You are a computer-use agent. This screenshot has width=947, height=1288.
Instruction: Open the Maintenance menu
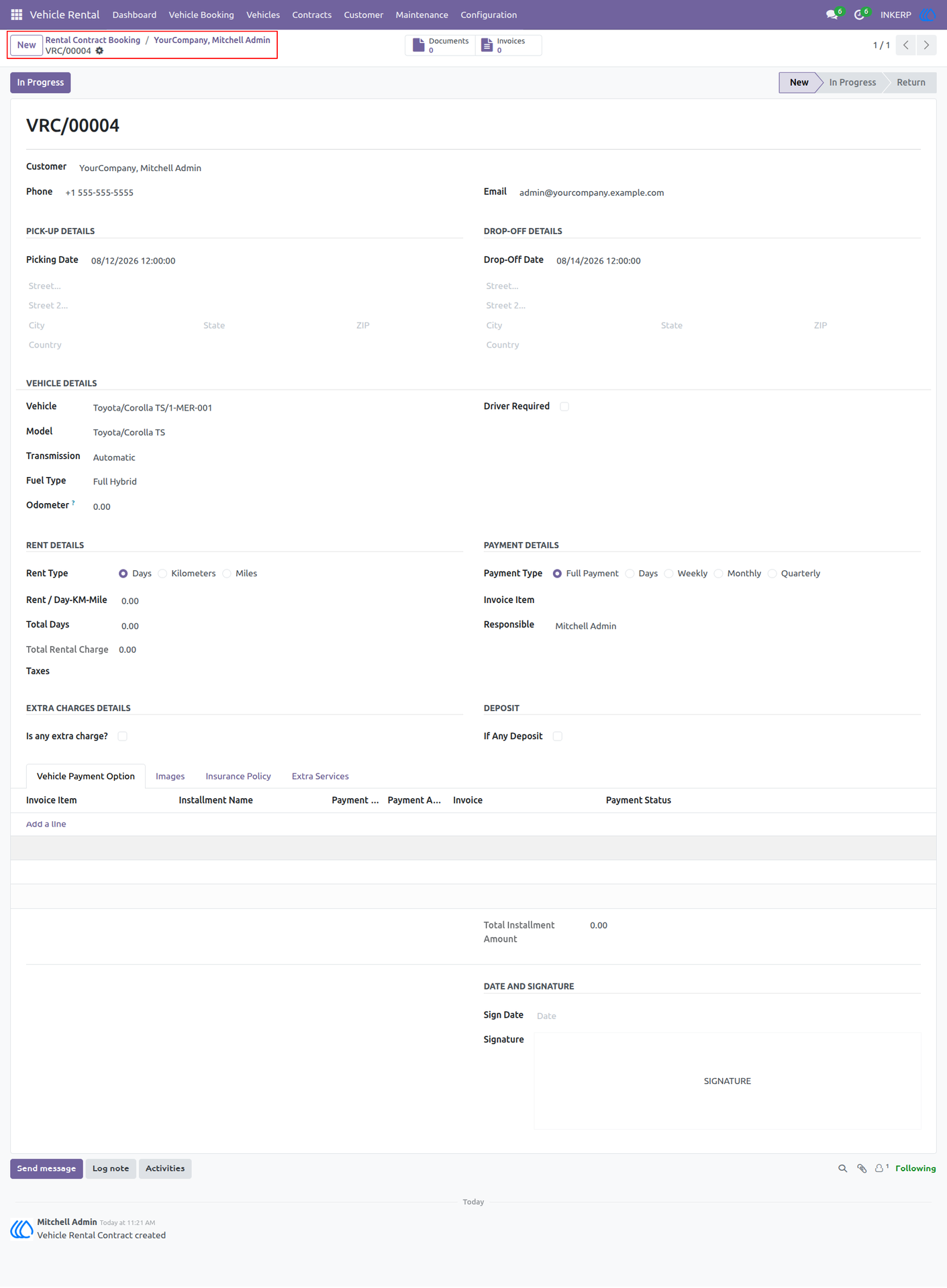point(421,15)
